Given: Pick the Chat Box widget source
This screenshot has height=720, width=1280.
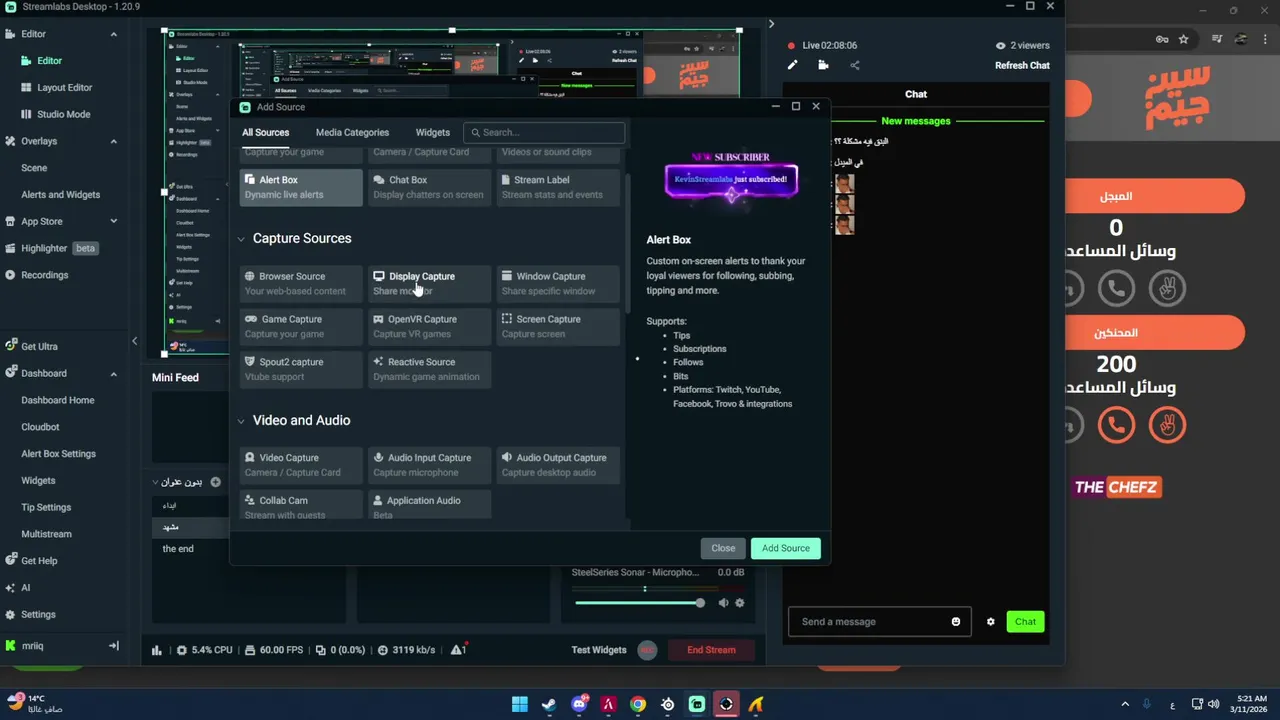Looking at the screenshot, I should click(x=430, y=187).
